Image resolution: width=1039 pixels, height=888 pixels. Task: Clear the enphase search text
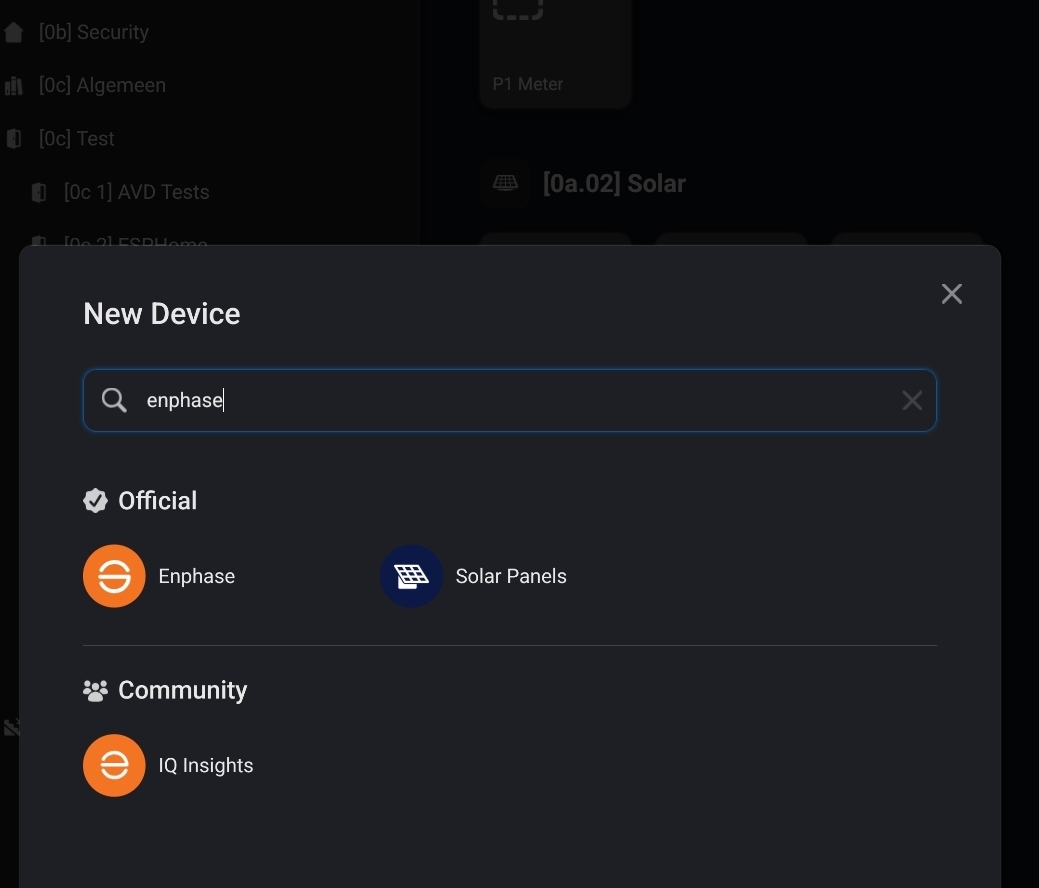click(x=912, y=400)
